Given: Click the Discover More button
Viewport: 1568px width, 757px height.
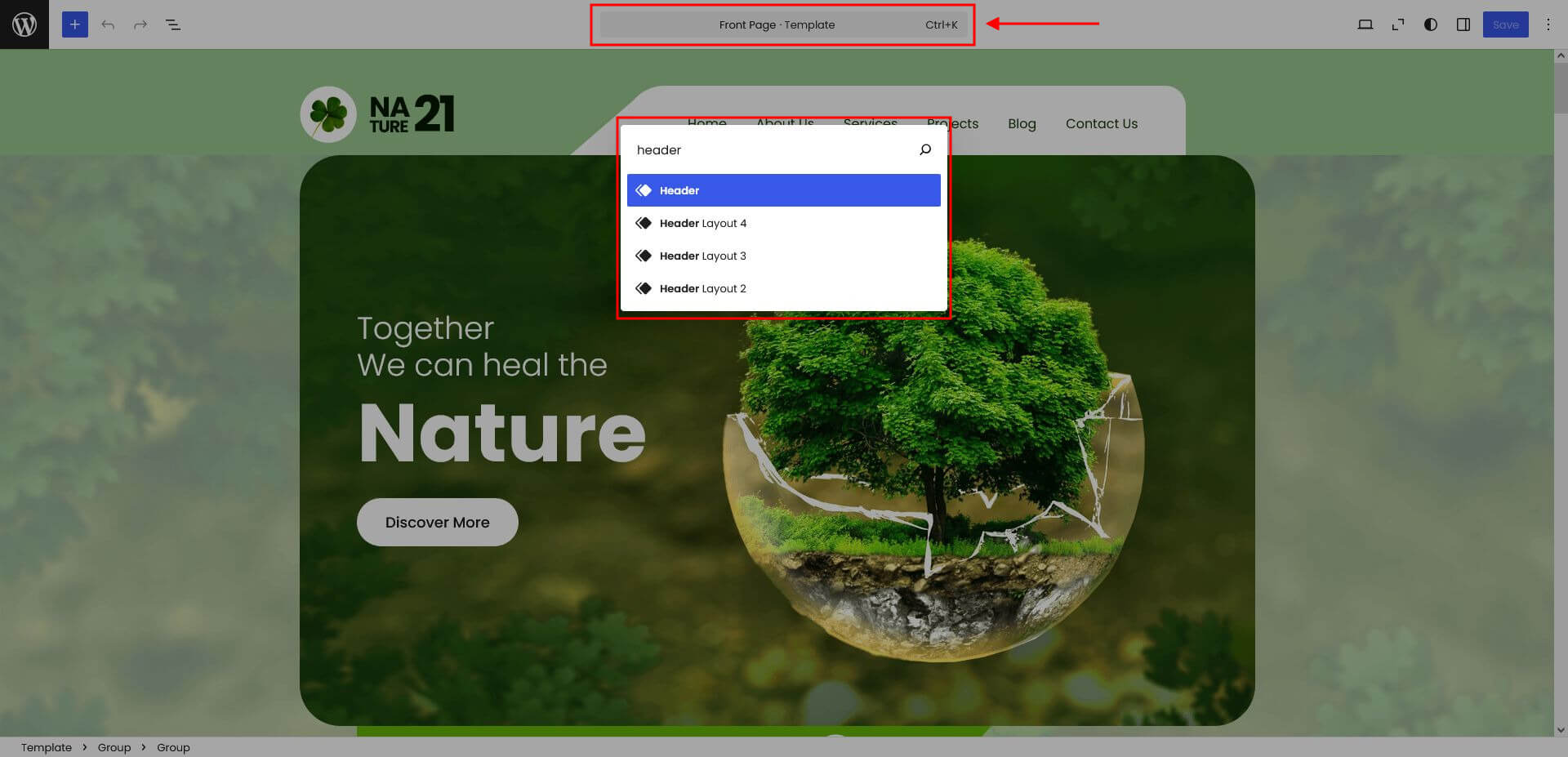Looking at the screenshot, I should click(437, 522).
